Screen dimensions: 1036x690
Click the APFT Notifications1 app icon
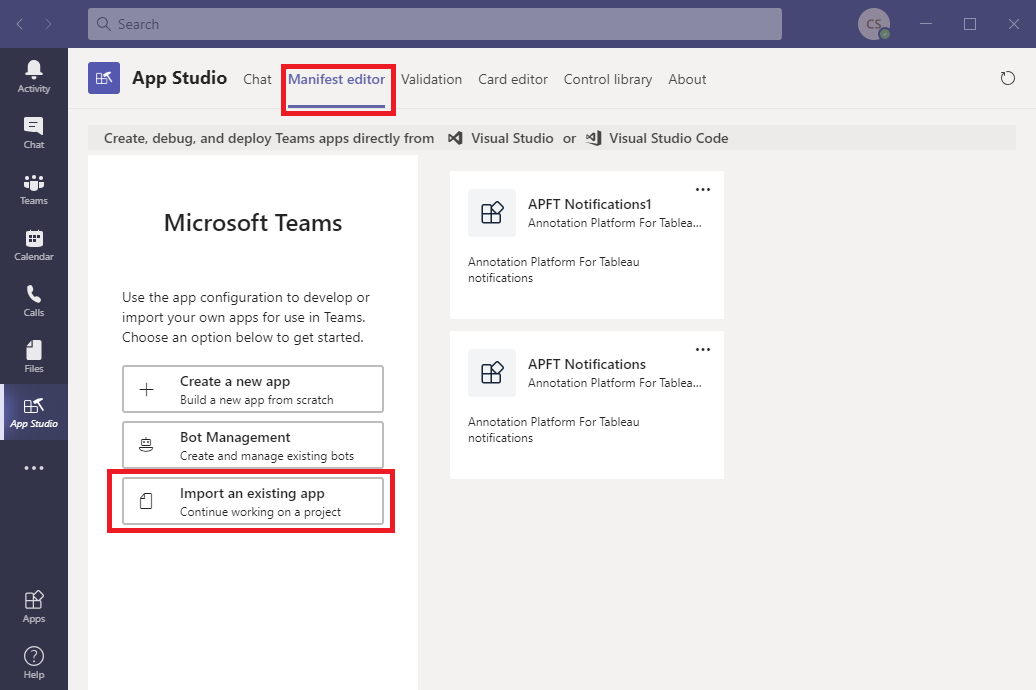point(492,213)
